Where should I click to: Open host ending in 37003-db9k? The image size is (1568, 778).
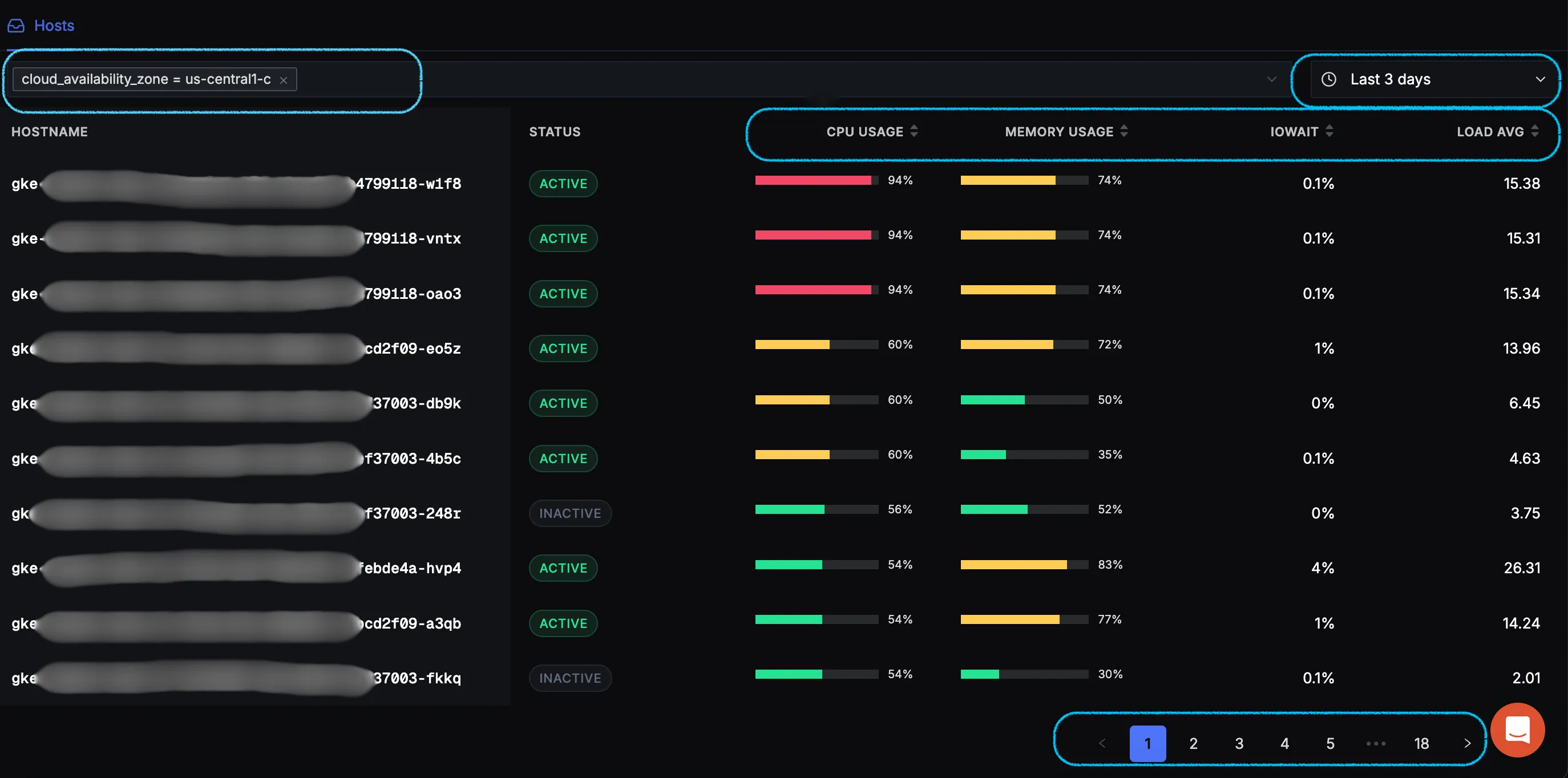tap(236, 403)
